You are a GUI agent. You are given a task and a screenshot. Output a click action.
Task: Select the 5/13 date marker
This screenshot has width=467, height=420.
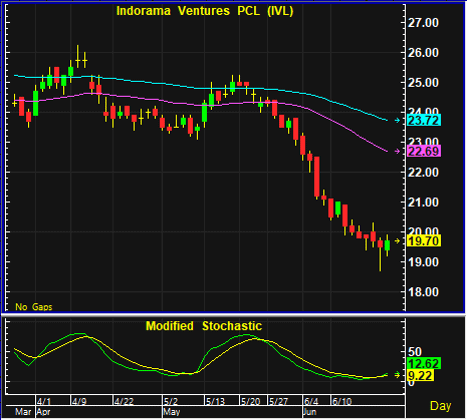click(215, 401)
